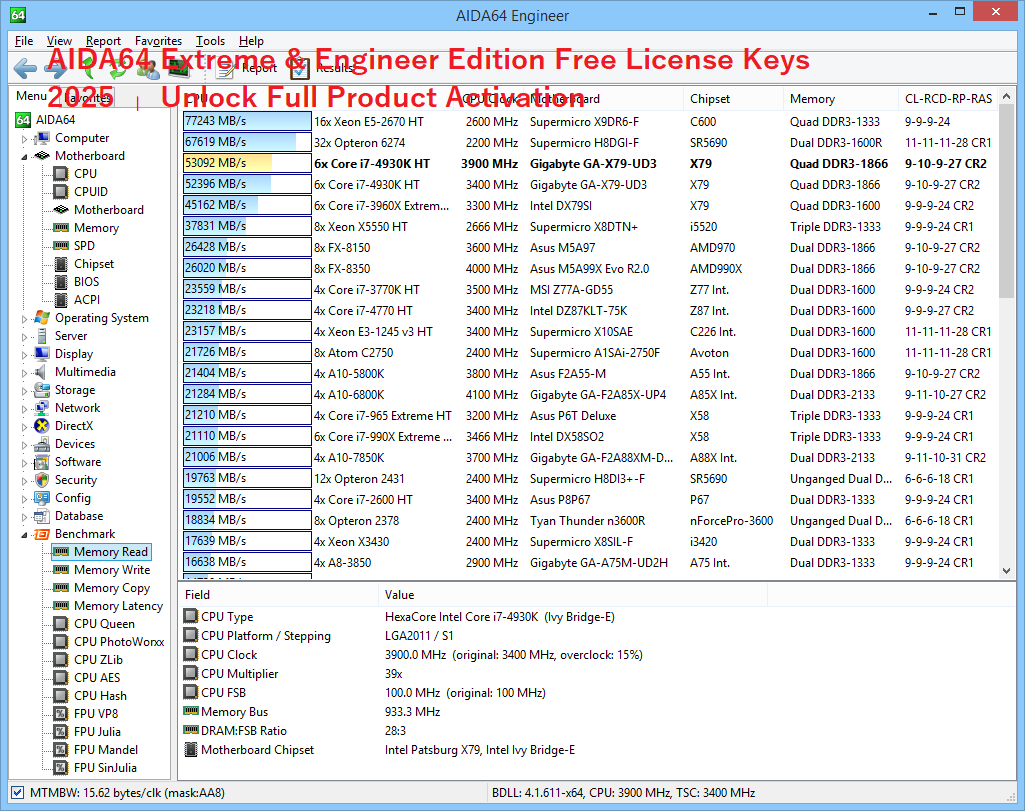1025x811 pixels.
Task: Open the Tools menu
Action: tap(210, 41)
